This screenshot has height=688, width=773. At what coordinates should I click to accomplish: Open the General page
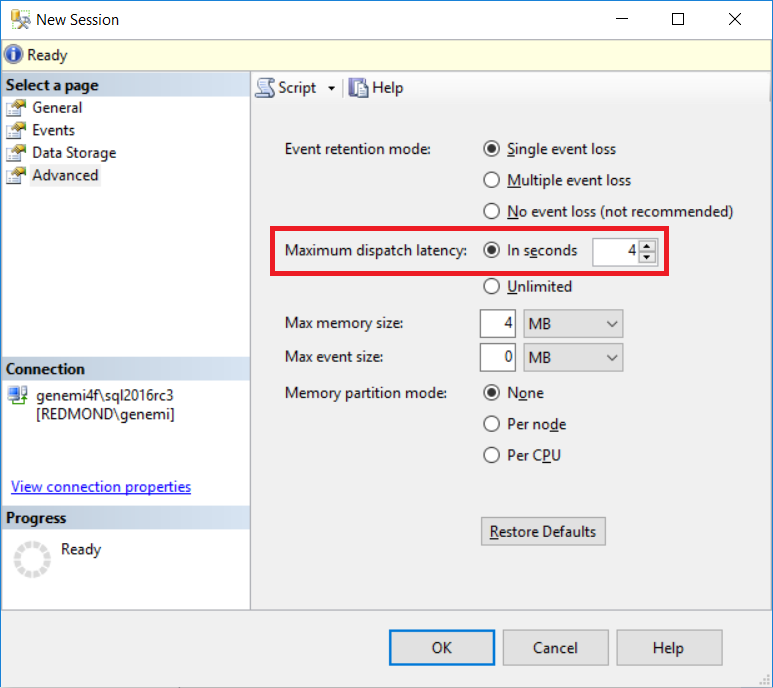(x=57, y=107)
